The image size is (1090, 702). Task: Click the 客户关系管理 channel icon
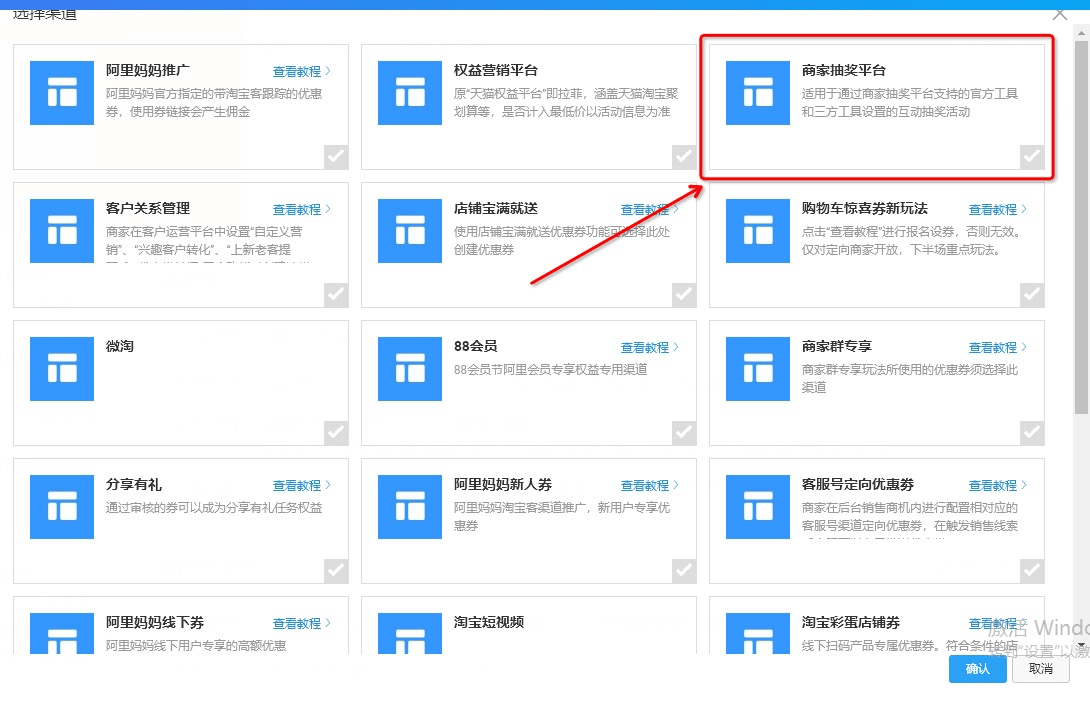pyautogui.click(x=62, y=231)
